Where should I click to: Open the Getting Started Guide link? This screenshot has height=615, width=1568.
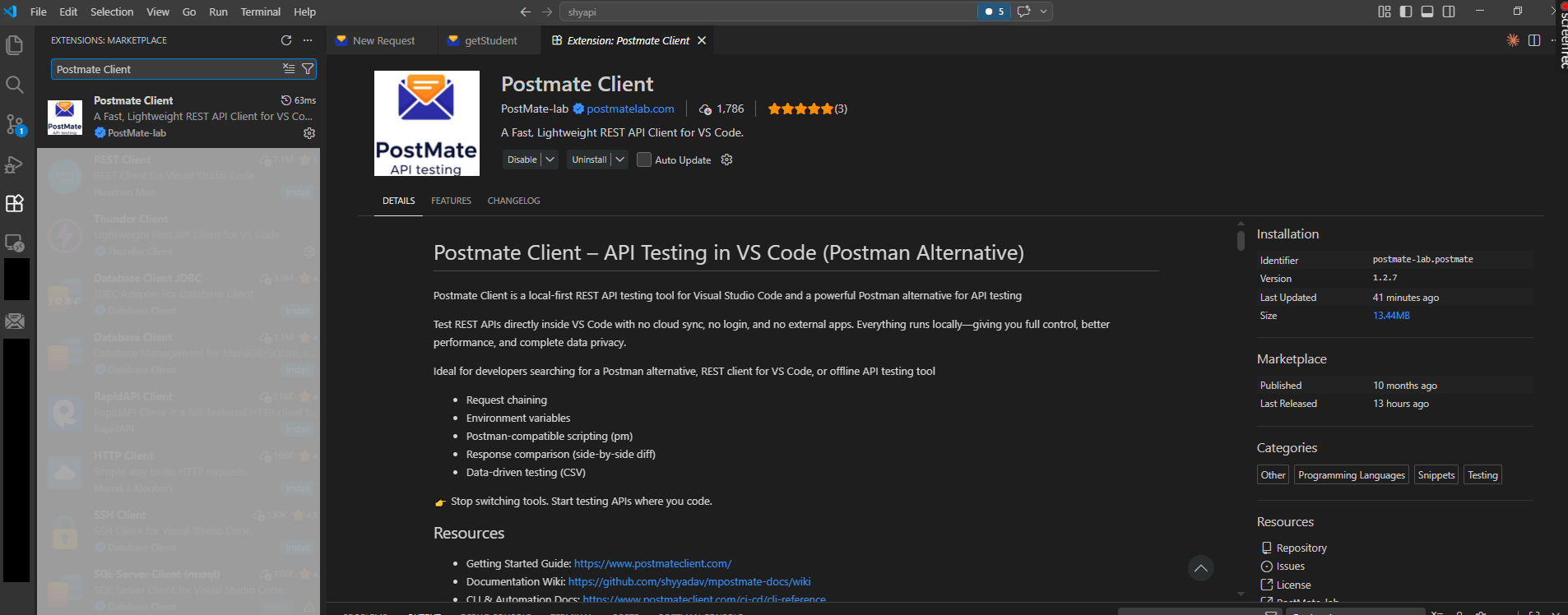click(652, 563)
